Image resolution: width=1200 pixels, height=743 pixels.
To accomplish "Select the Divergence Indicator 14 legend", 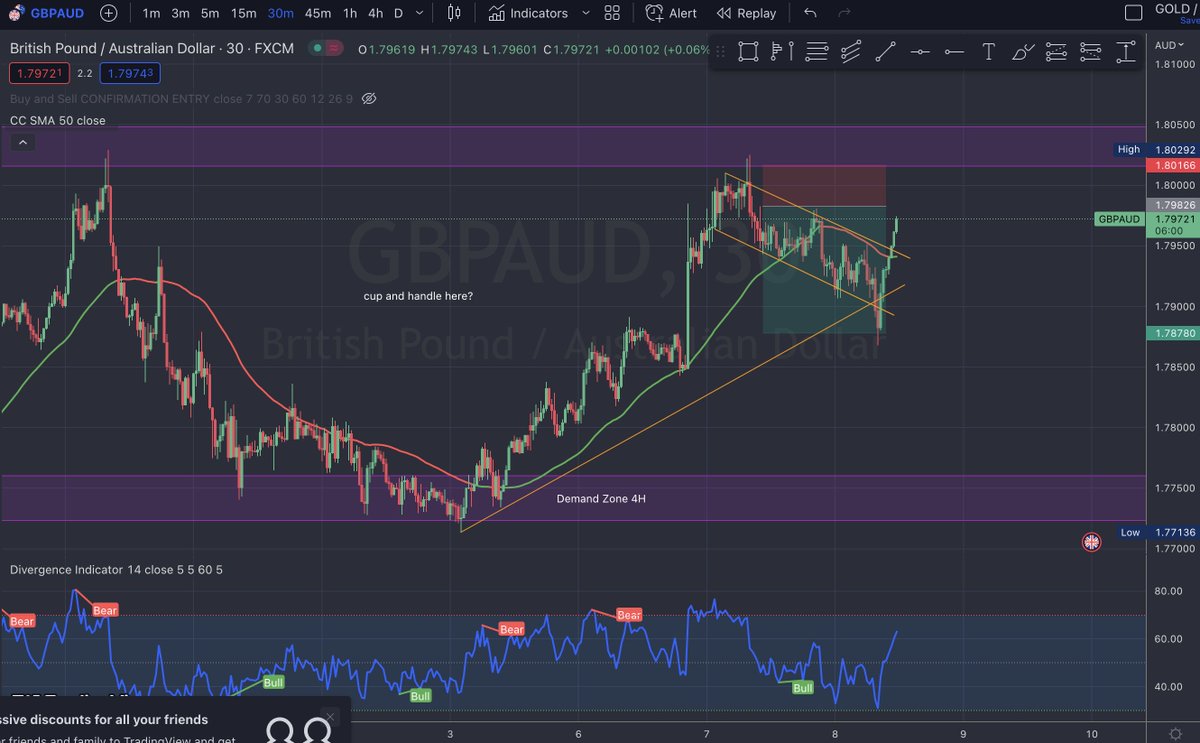I will [x=116, y=569].
